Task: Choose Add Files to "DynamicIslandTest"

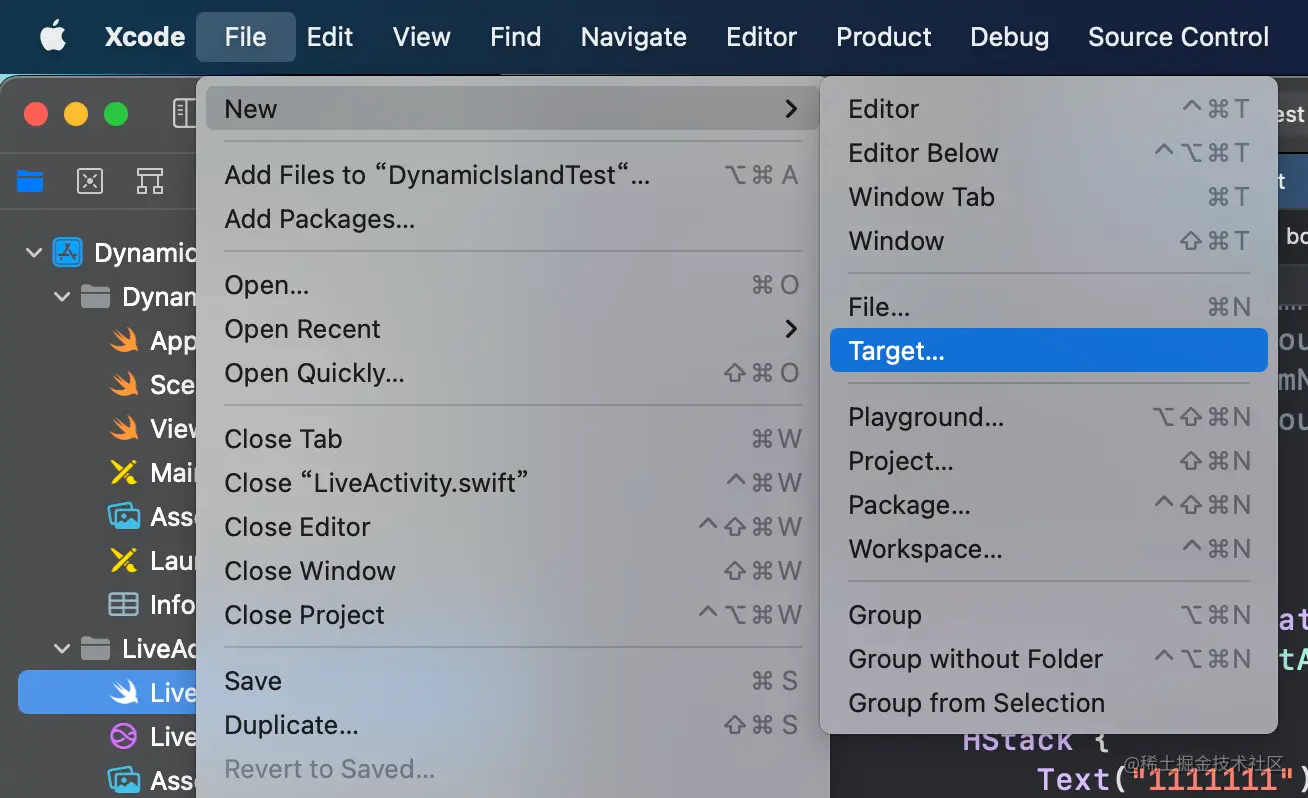Action: 512,175
